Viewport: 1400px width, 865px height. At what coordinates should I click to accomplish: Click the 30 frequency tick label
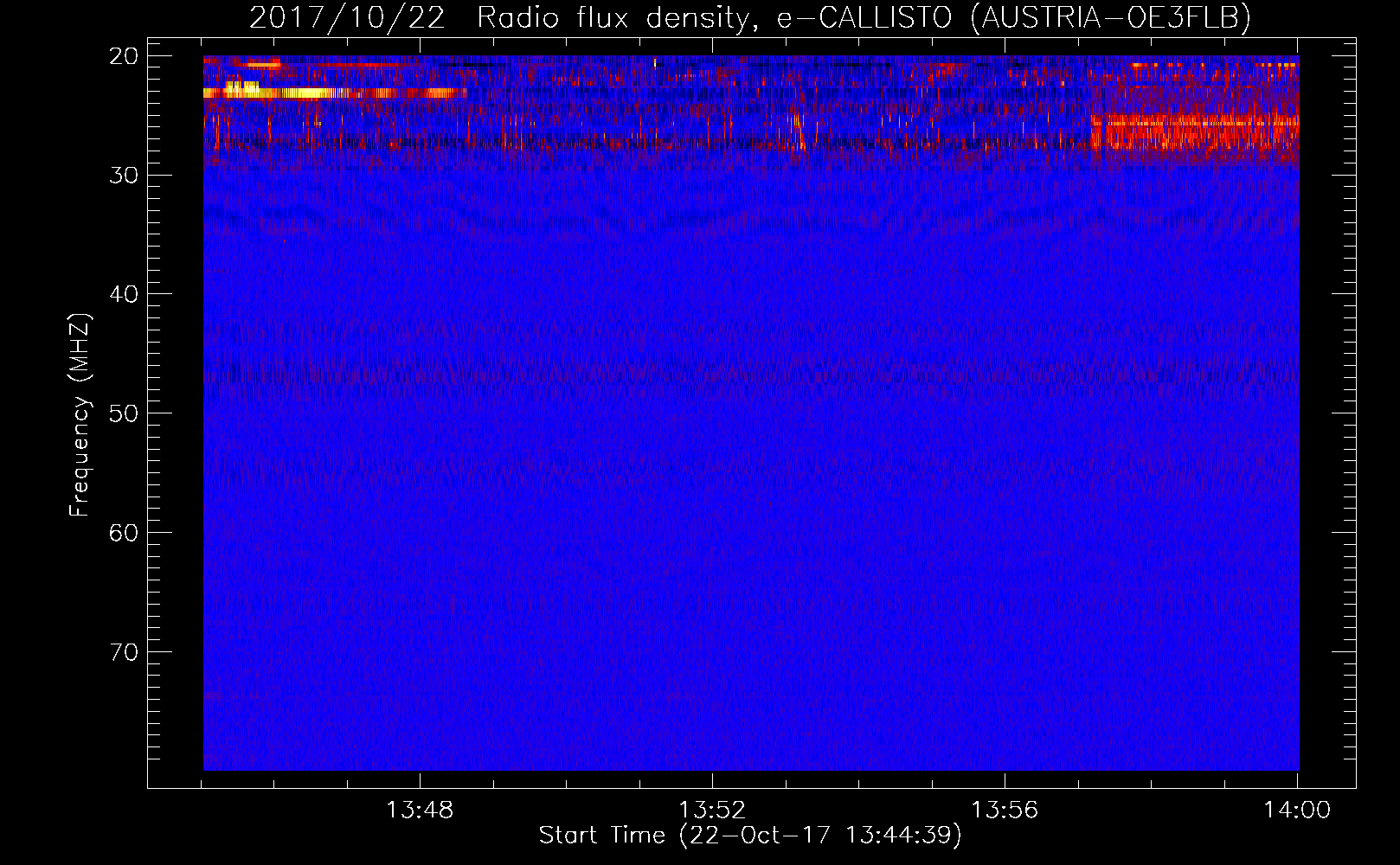(x=124, y=176)
